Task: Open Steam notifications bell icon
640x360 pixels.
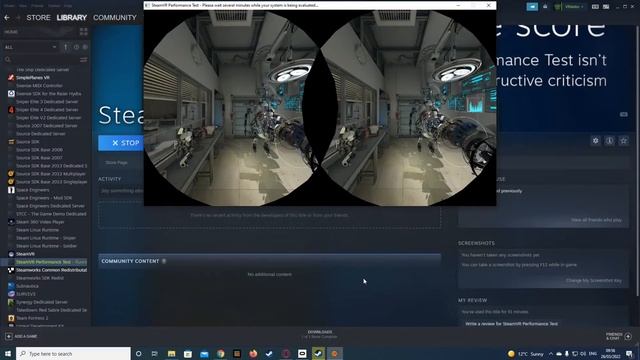Action: coord(545,7)
